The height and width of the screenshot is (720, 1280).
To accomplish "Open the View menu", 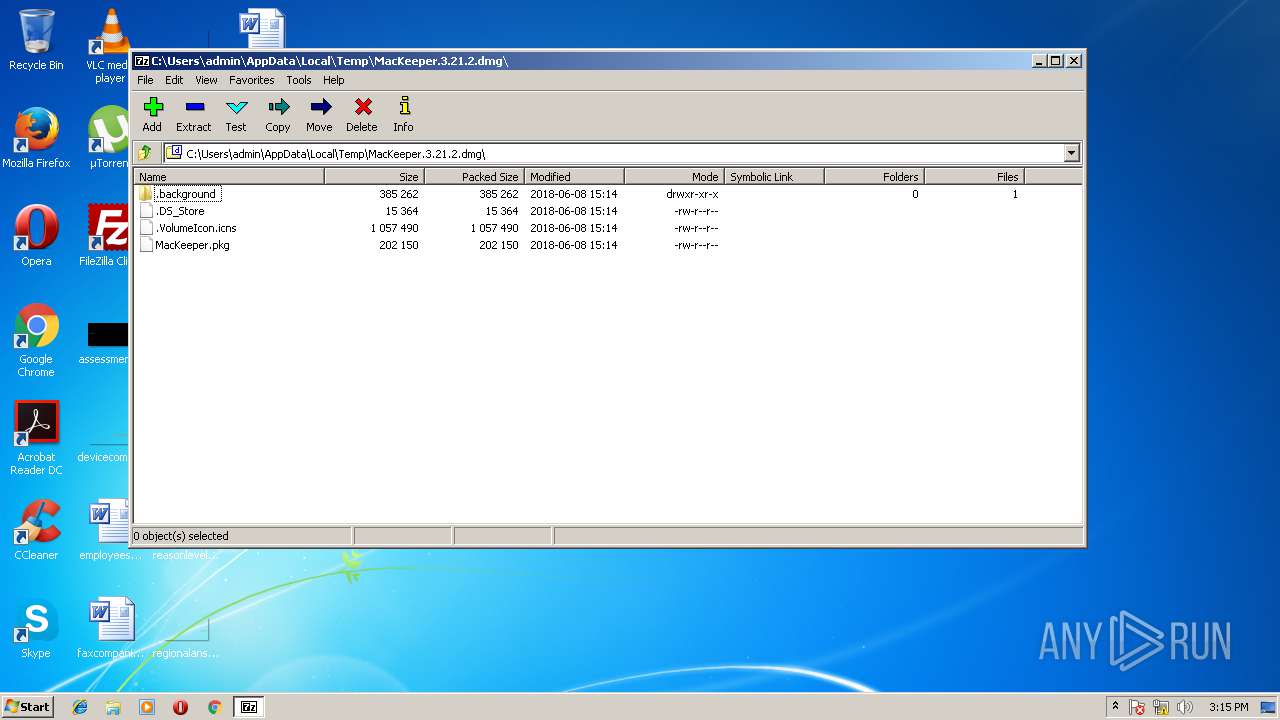I will pyautogui.click(x=206, y=80).
